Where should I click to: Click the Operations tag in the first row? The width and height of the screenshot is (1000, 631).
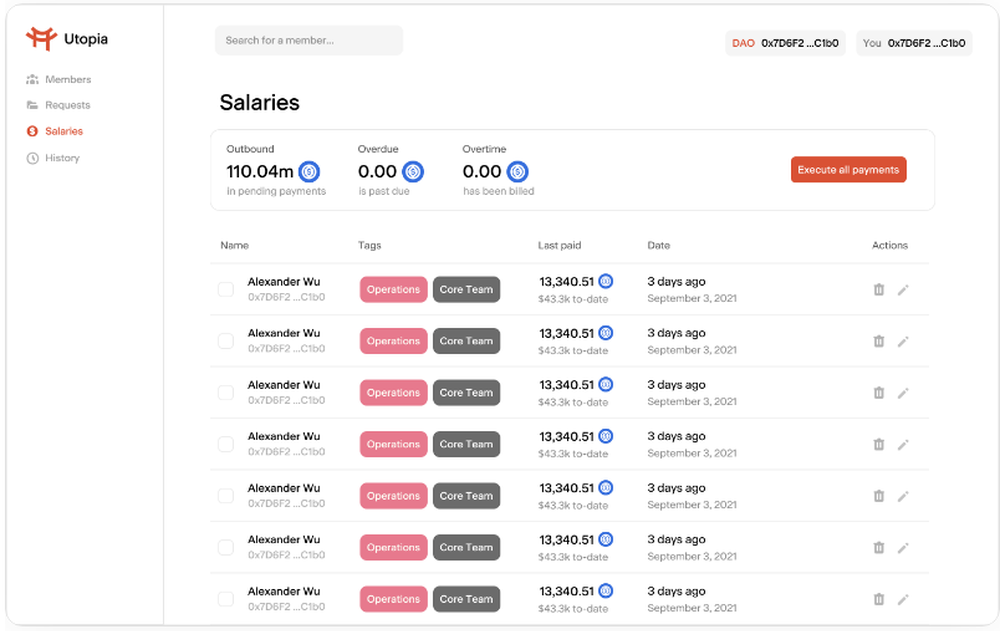tap(393, 290)
